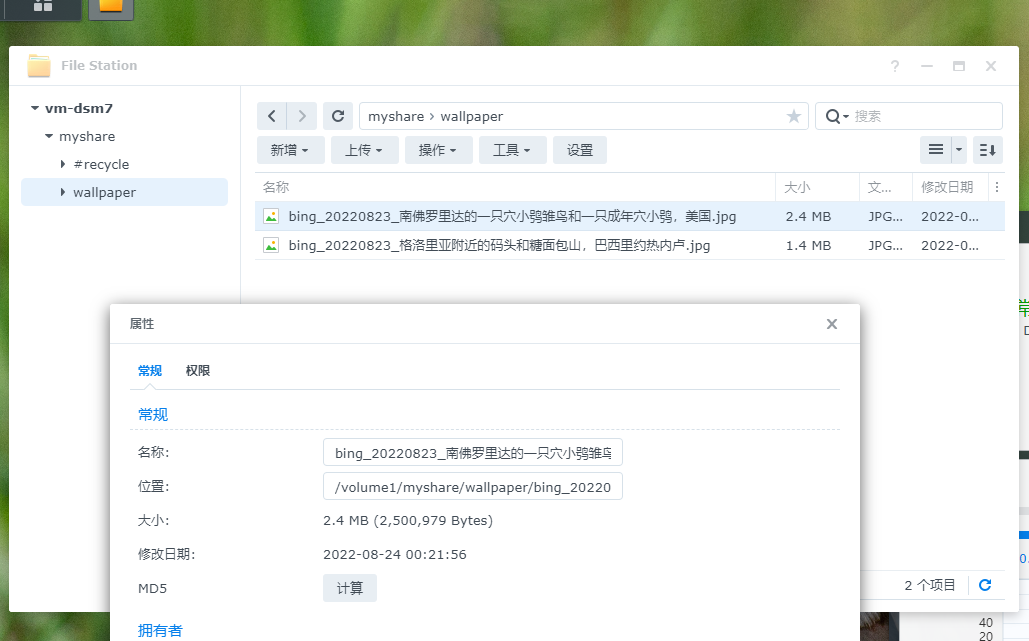Screen dimensions: 1029x641
Task: Switch to the 常规 tab
Action: [150, 371]
